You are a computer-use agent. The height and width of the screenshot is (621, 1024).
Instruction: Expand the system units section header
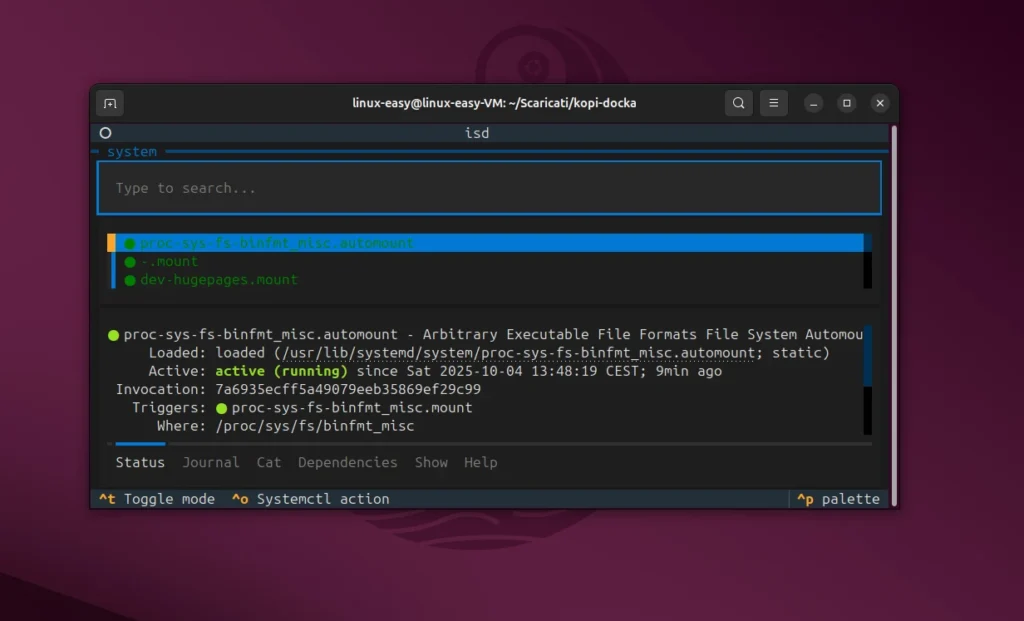click(x=132, y=151)
